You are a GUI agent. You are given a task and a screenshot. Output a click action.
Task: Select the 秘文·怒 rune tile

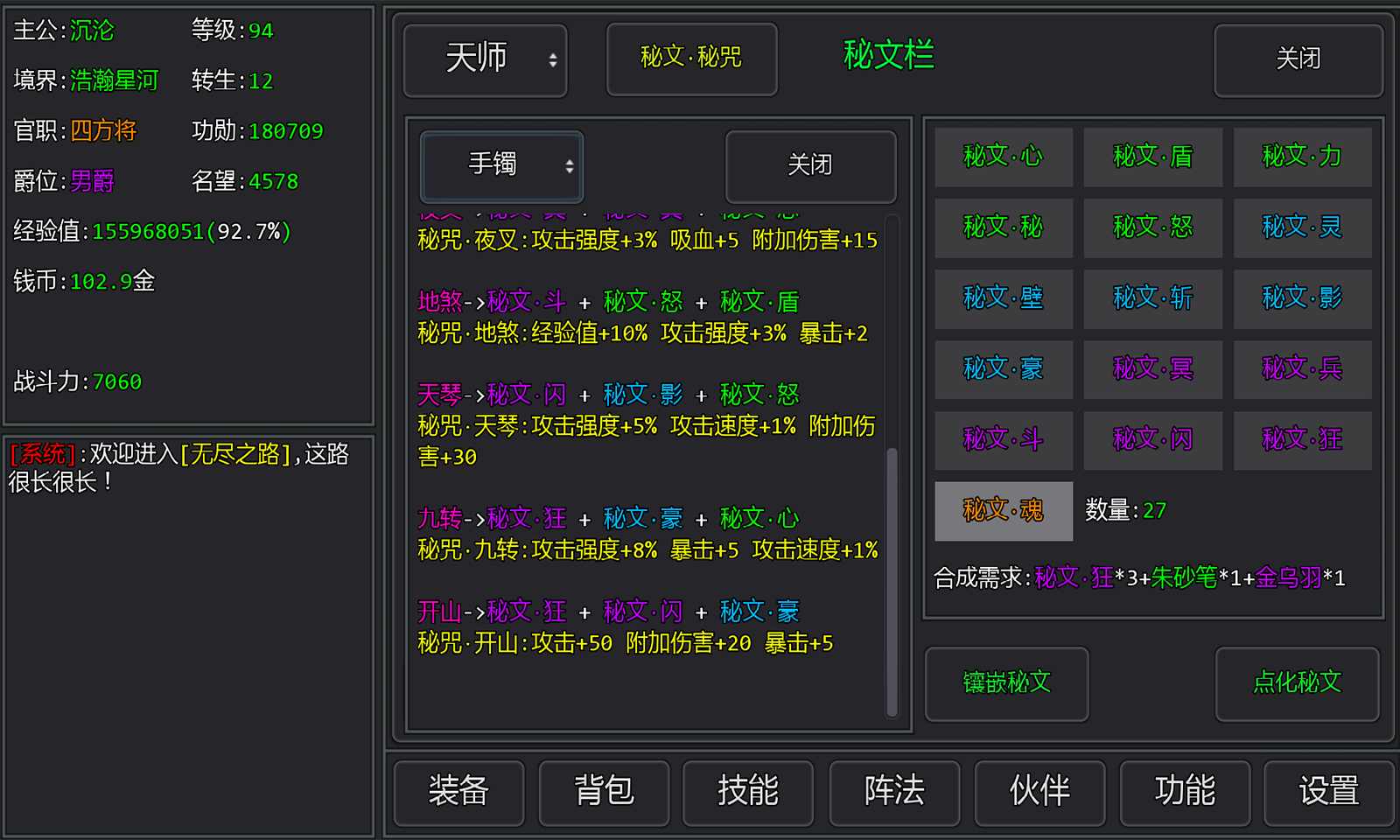click(x=1152, y=227)
